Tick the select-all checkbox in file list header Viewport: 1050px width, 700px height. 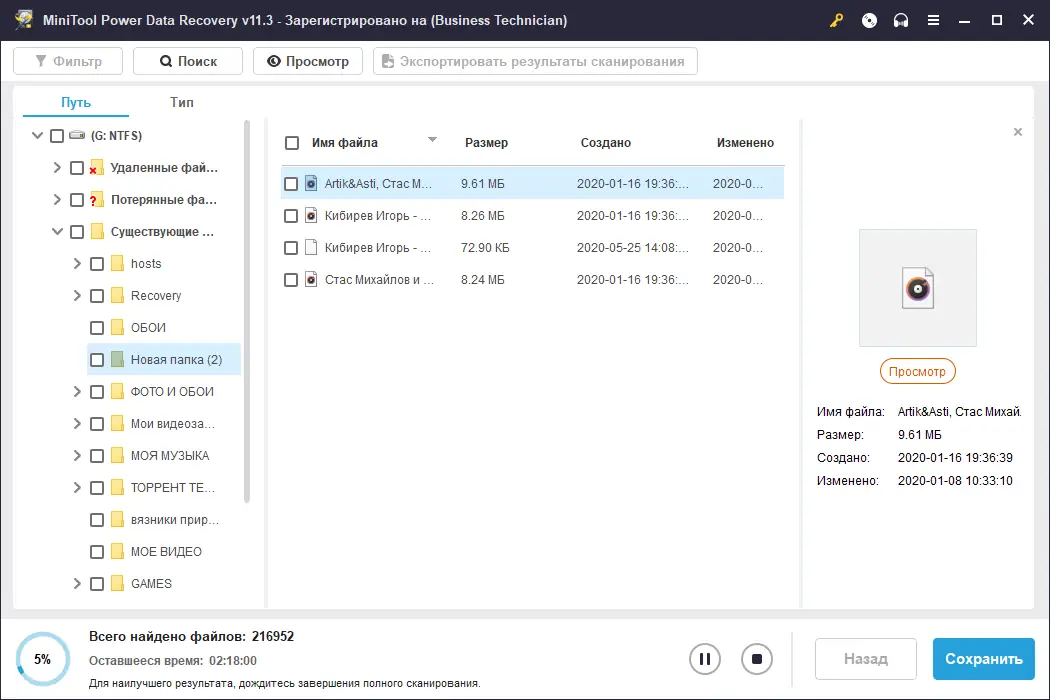coord(292,143)
